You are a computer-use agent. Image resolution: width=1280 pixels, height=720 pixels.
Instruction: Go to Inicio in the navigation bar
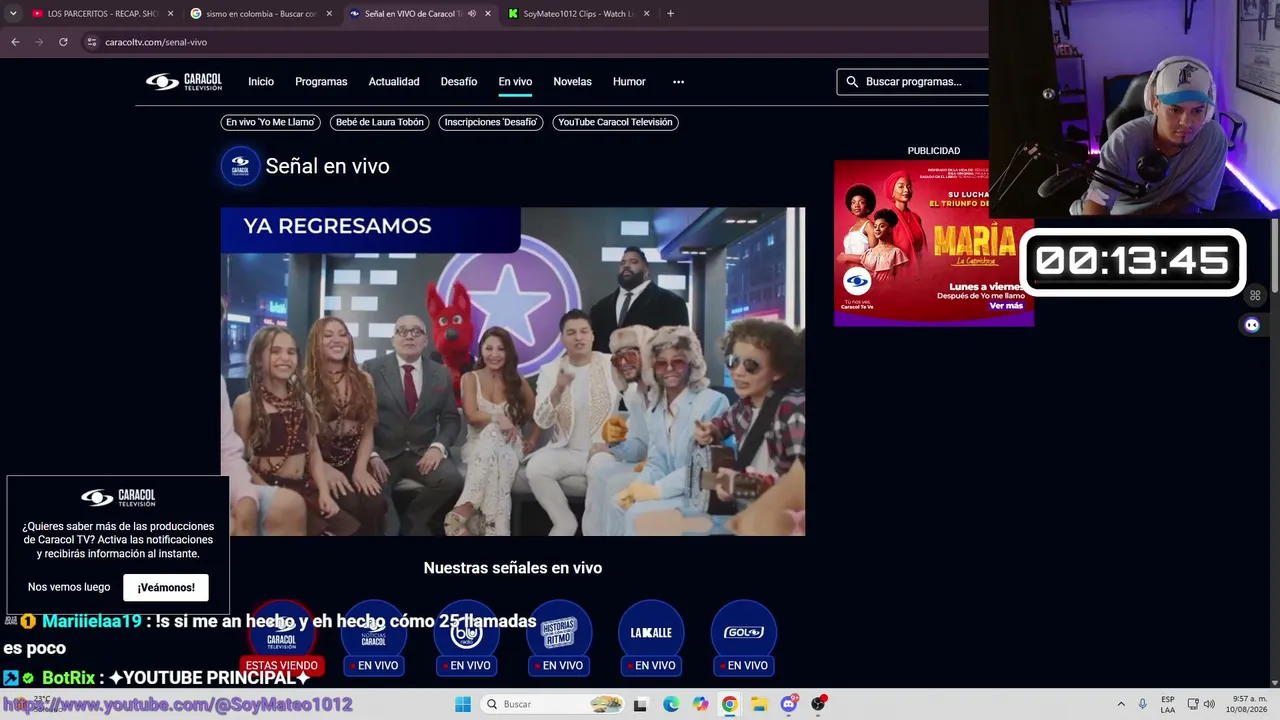pos(261,82)
